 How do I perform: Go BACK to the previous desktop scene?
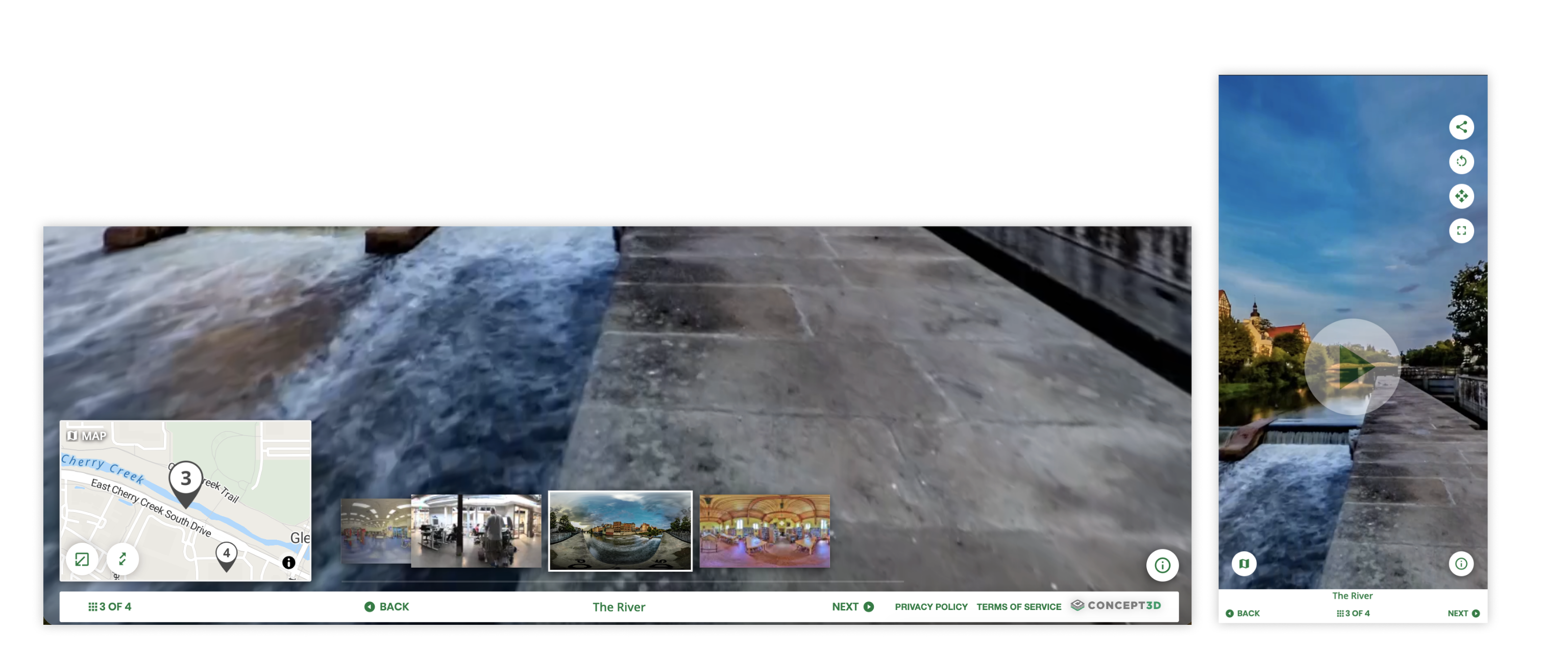point(387,606)
